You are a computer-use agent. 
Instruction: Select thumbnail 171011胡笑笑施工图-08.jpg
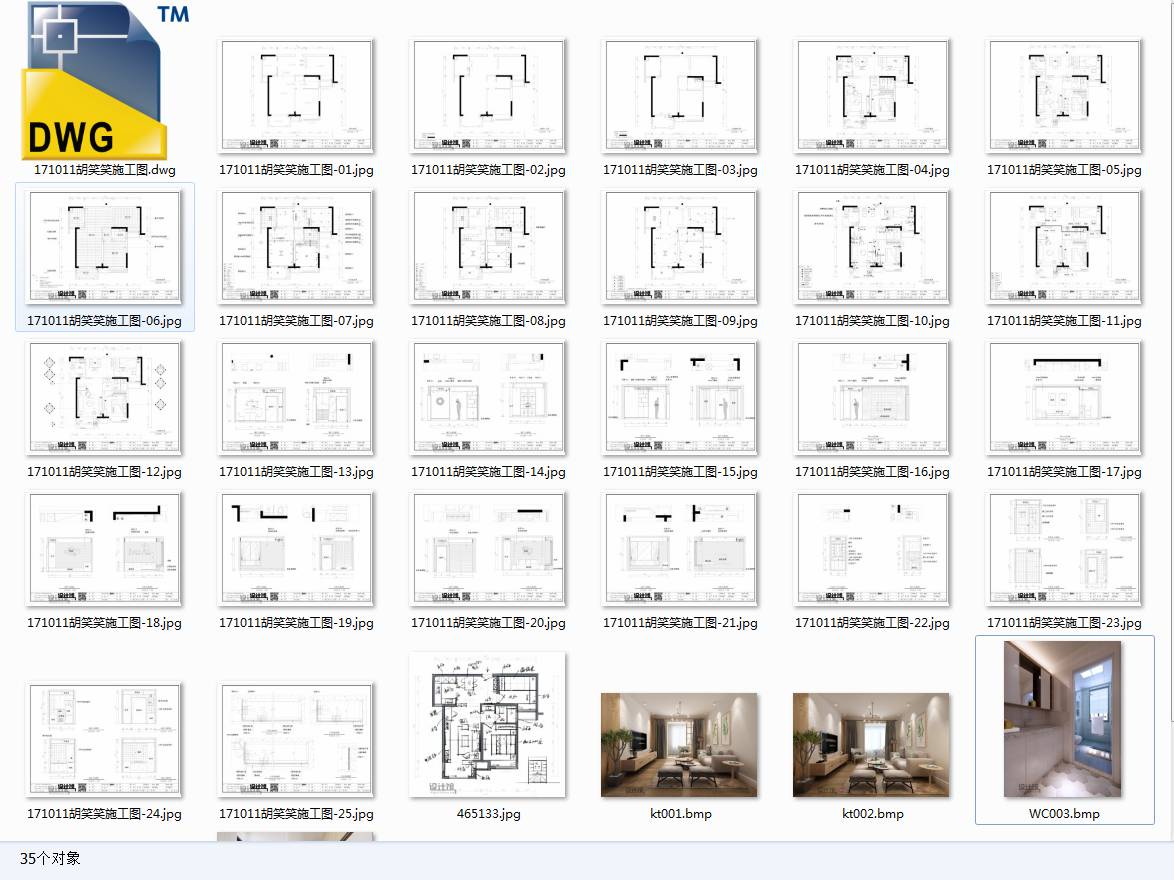(488, 247)
